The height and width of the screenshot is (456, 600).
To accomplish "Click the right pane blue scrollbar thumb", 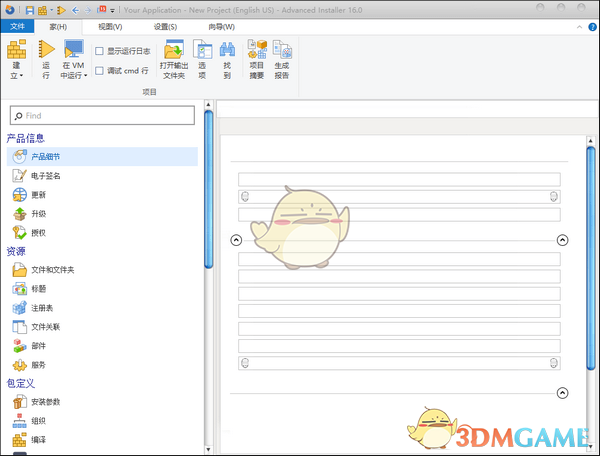I will pos(591,258).
